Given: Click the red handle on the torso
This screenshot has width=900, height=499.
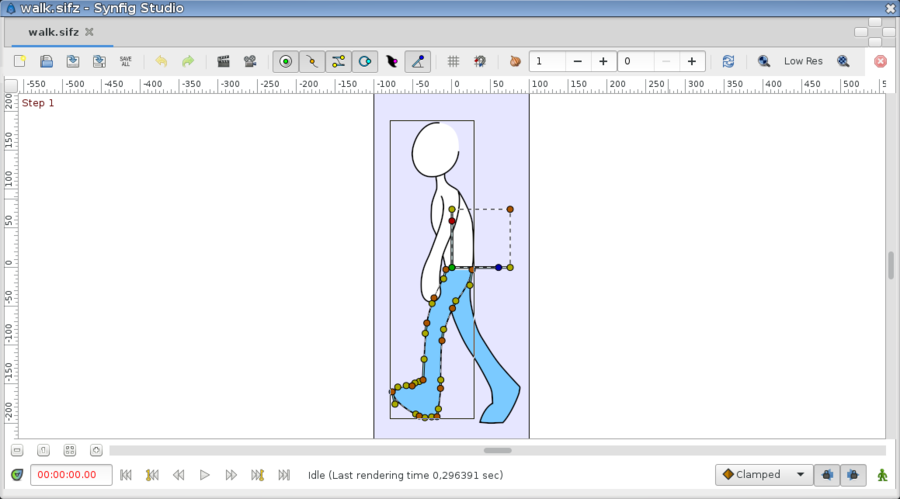Looking at the screenshot, I should [x=452, y=221].
